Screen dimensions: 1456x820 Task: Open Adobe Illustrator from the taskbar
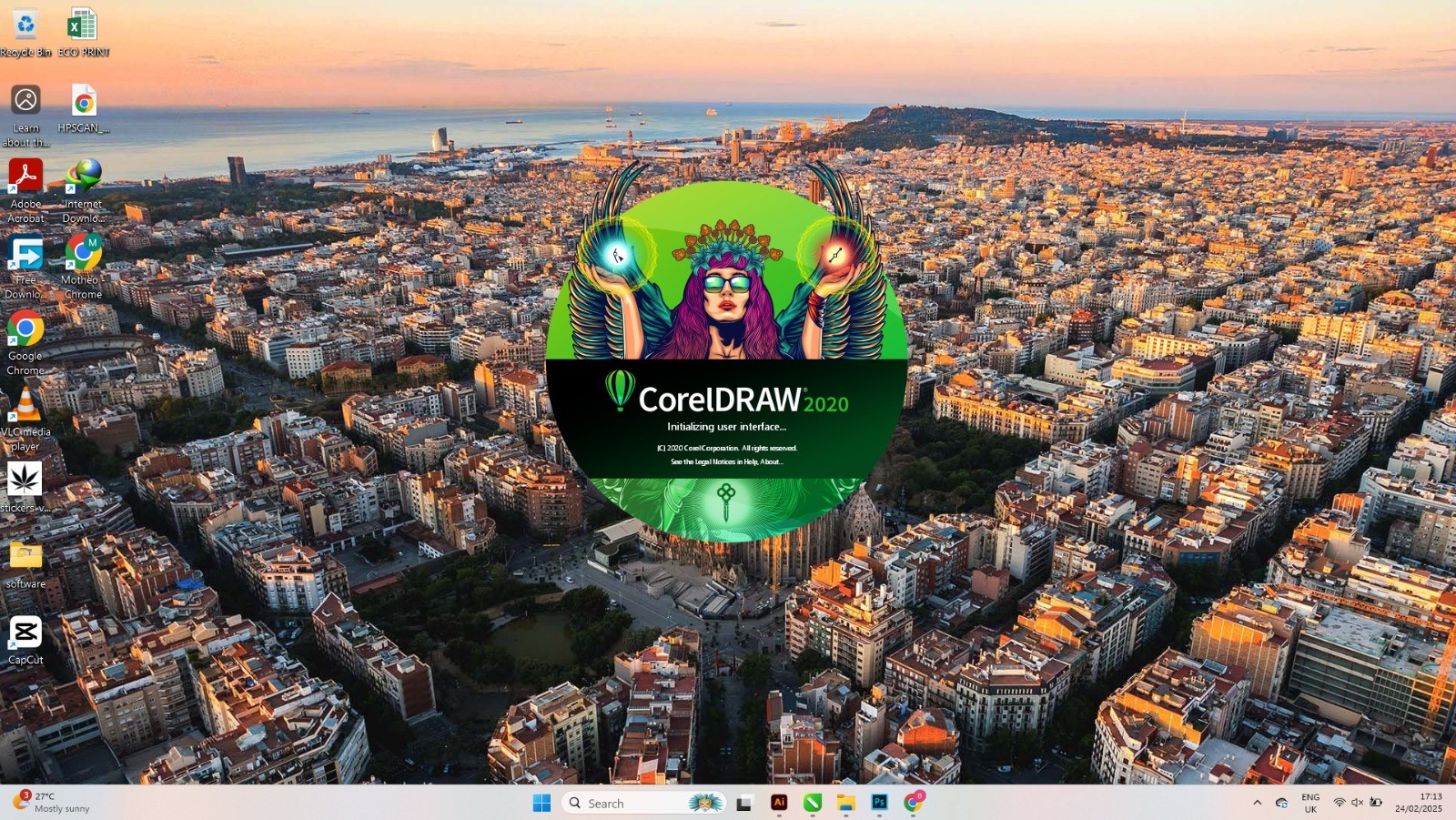778,804
